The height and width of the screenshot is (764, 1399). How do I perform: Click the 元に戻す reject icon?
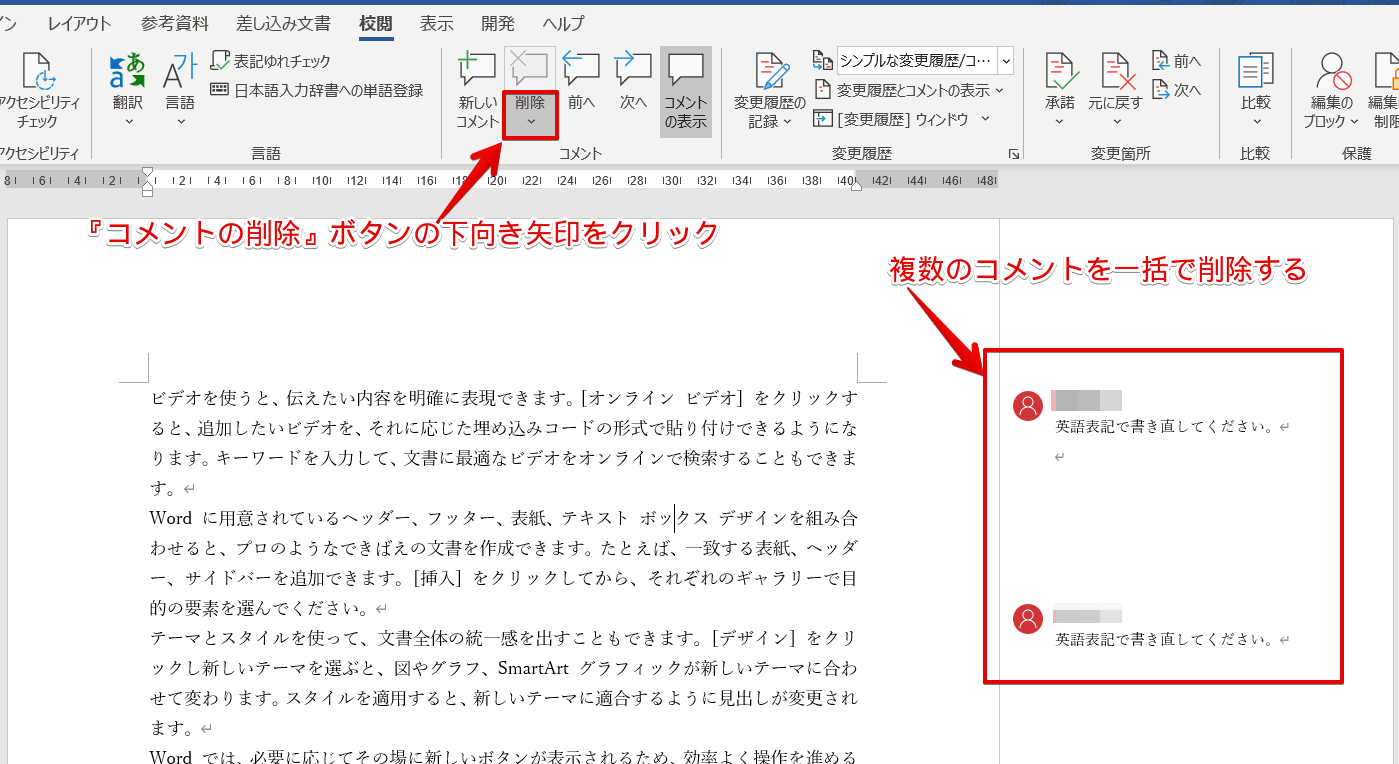coord(1116,70)
